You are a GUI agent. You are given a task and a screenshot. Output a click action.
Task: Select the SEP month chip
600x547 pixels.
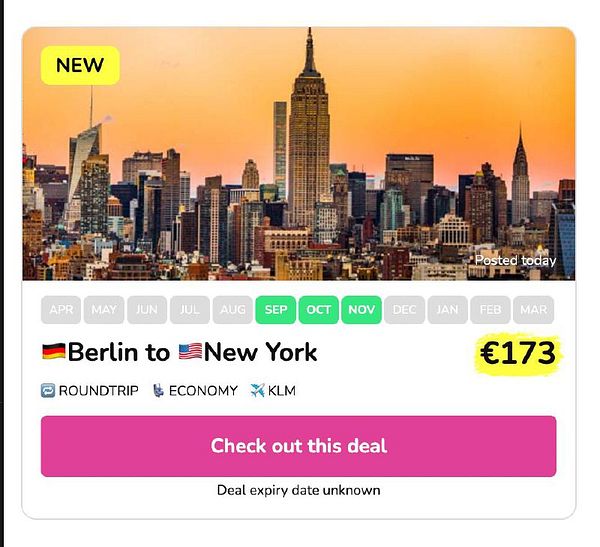point(276,310)
